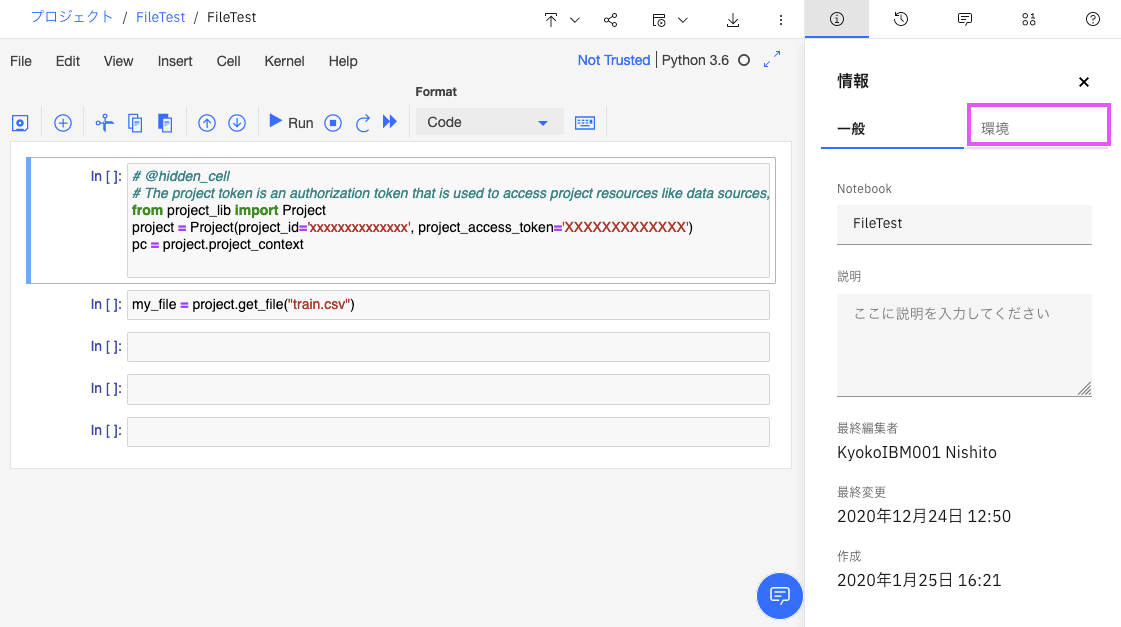
Task: Click the help question mark icon
Action: [1092, 19]
